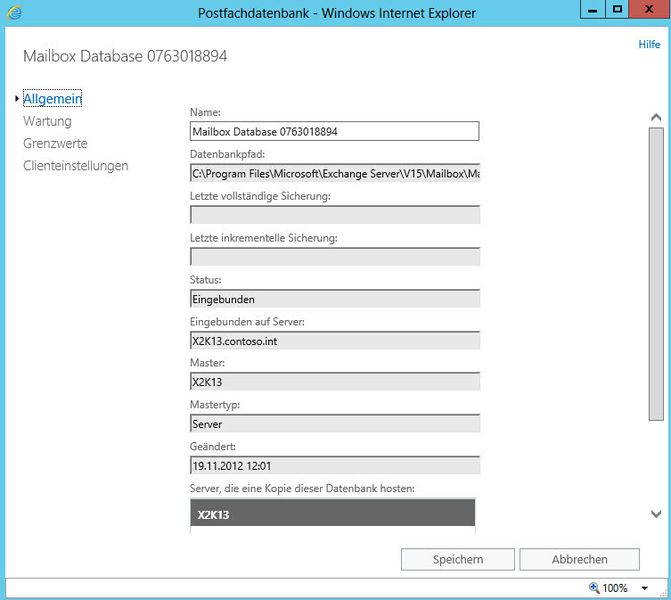Image resolution: width=671 pixels, height=600 pixels.
Task: Click the Eingebunden auf Server: label
Action: pyautogui.click(x=247, y=322)
